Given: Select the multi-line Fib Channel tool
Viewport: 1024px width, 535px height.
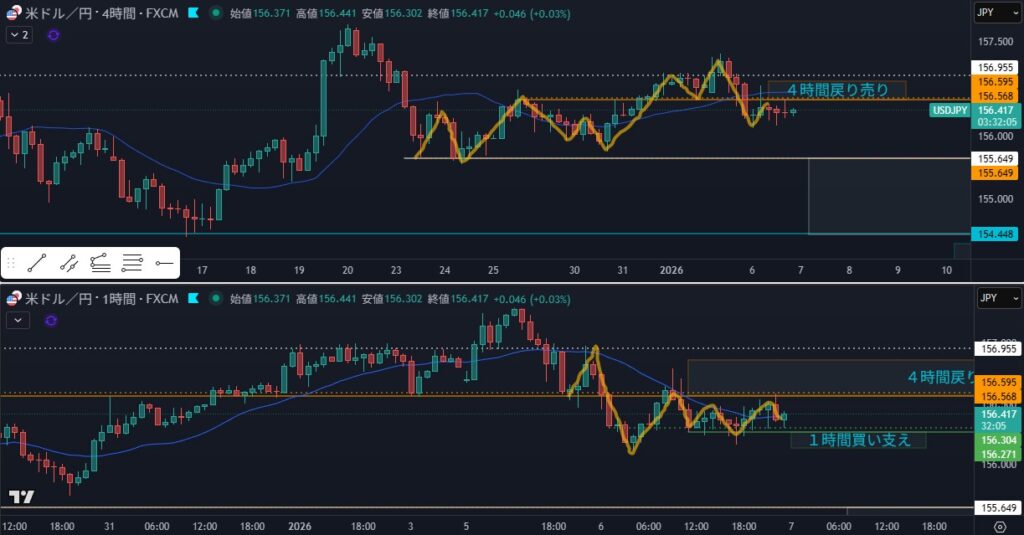Looking at the screenshot, I should coord(132,264).
